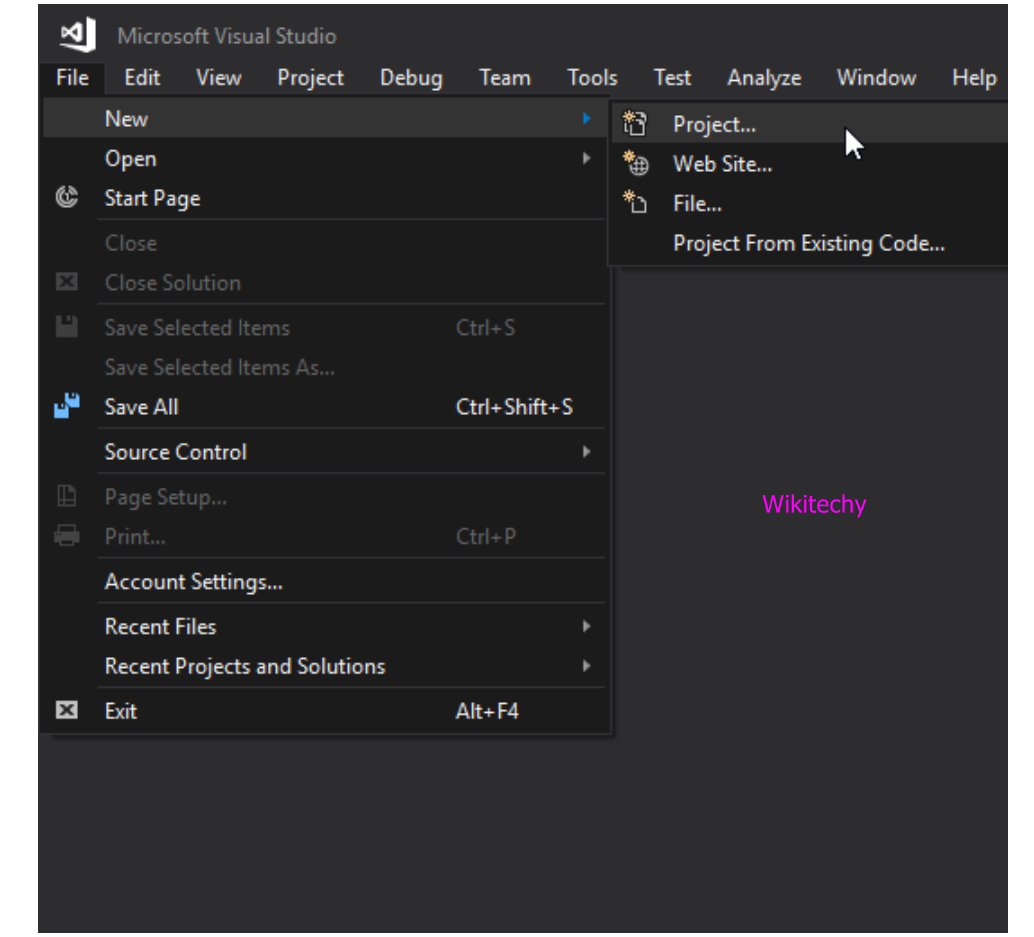Click the Exit X icon
Image resolution: width=1034 pixels, height=937 pixels.
point(67,711)
